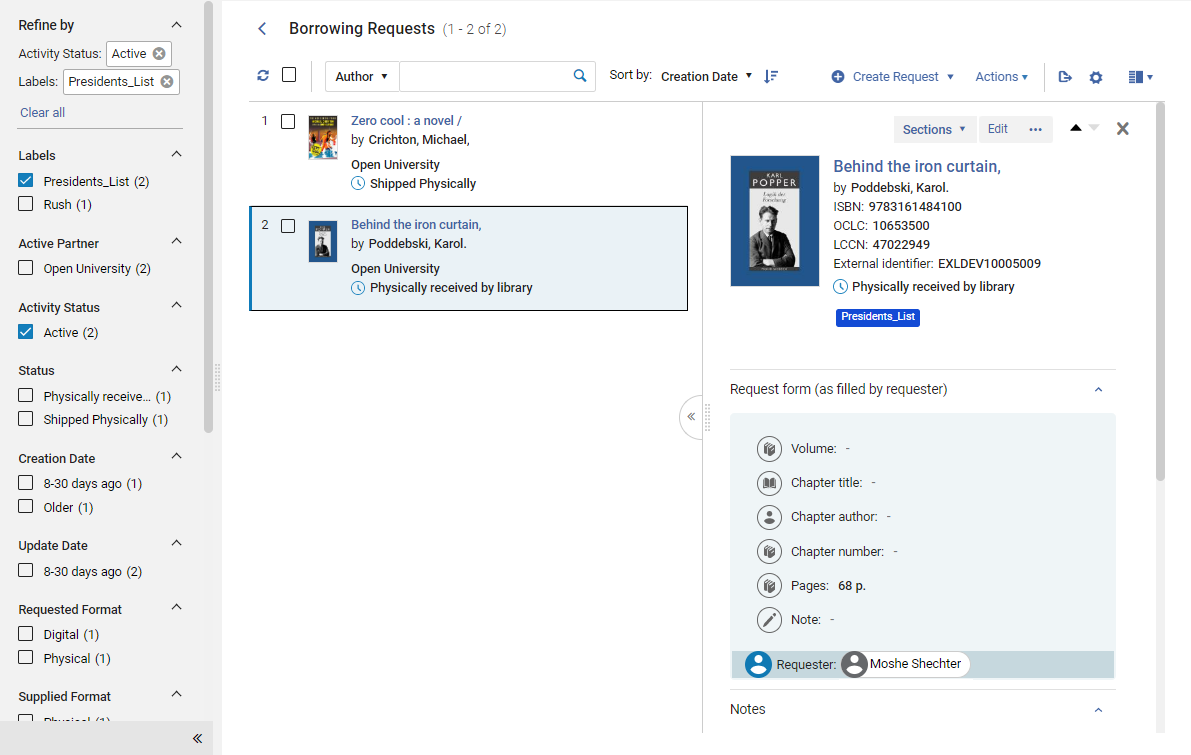
Task: Uncheck the Active status checkbox
Action: click(26, 332)
